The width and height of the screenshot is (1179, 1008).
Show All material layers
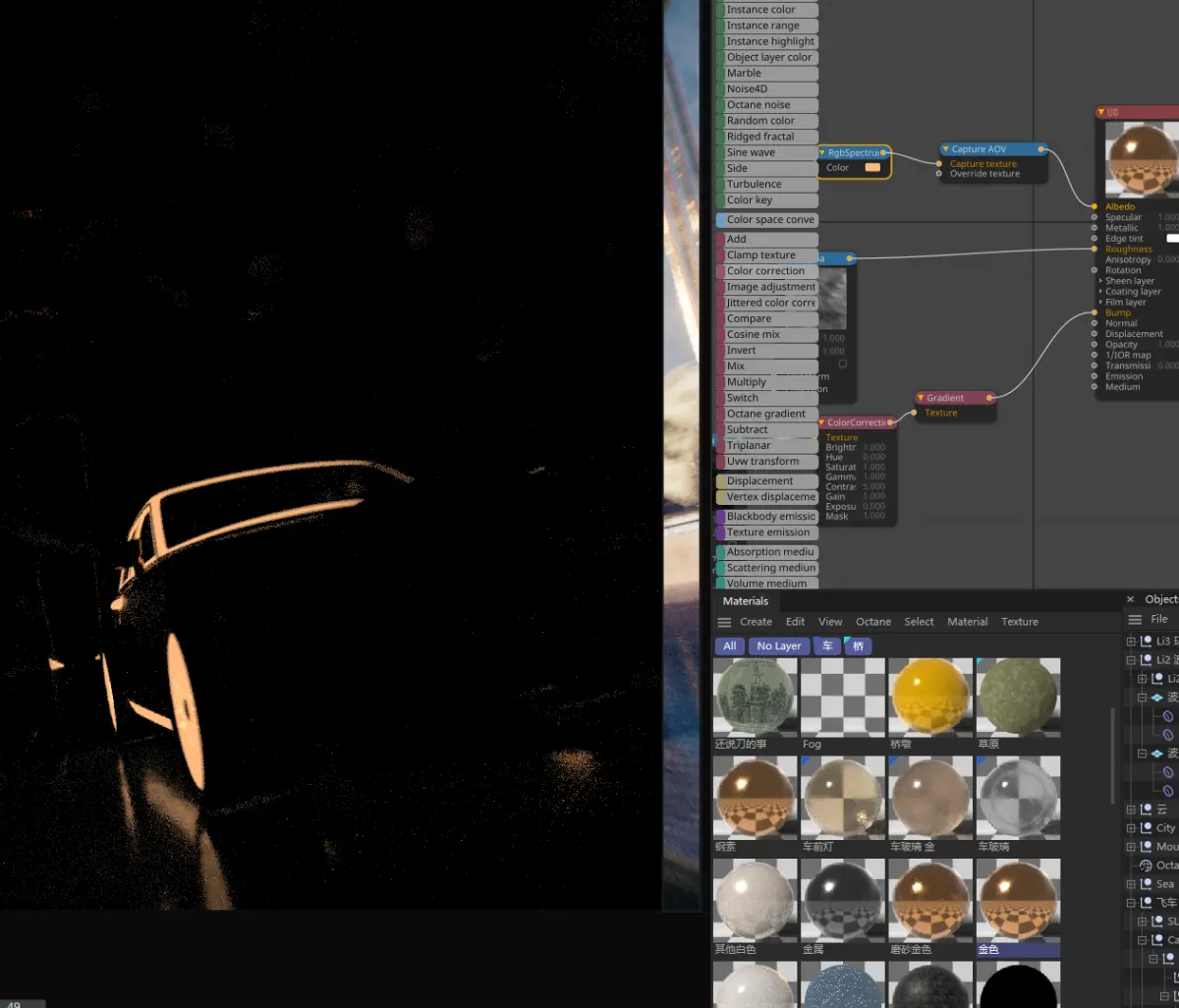[x=729, y=645]
